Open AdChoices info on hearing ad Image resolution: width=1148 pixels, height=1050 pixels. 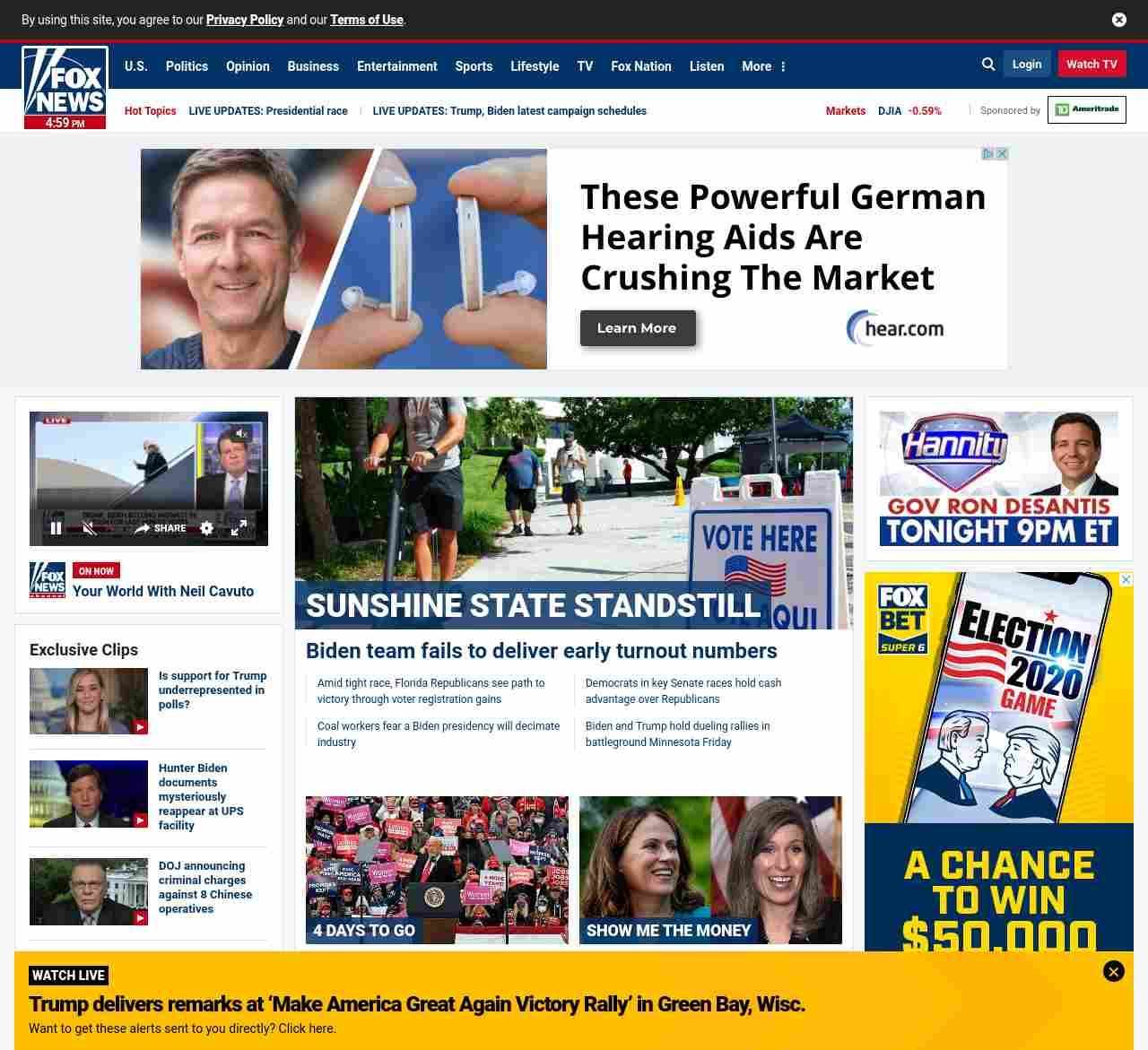coord(987,154)
